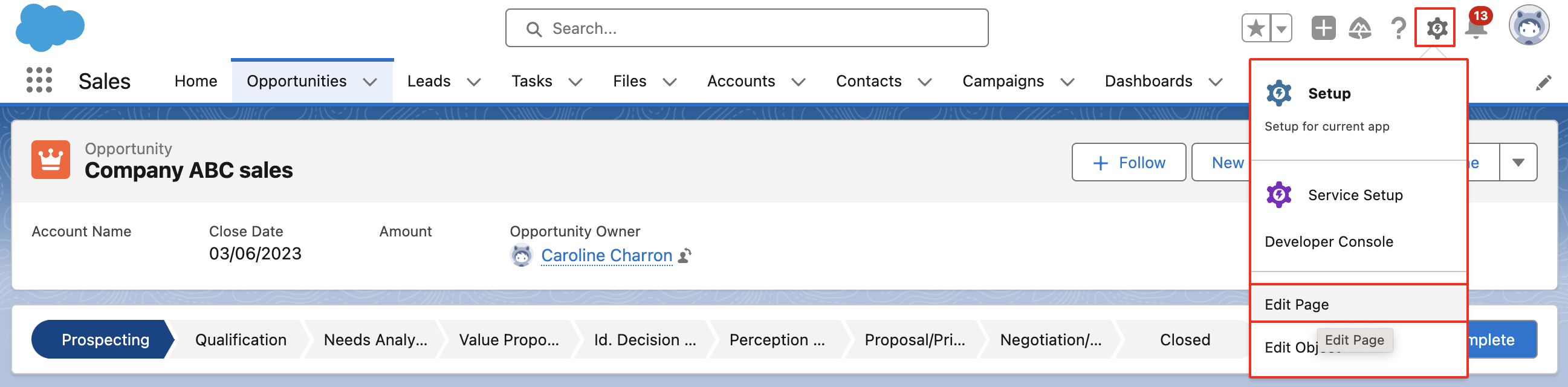Image resolution: width=1568 pixels, height=387 pixels.
Task: Expand the Opportunities tab chevron
Action: pyautogui.click(x=370, y=82)
